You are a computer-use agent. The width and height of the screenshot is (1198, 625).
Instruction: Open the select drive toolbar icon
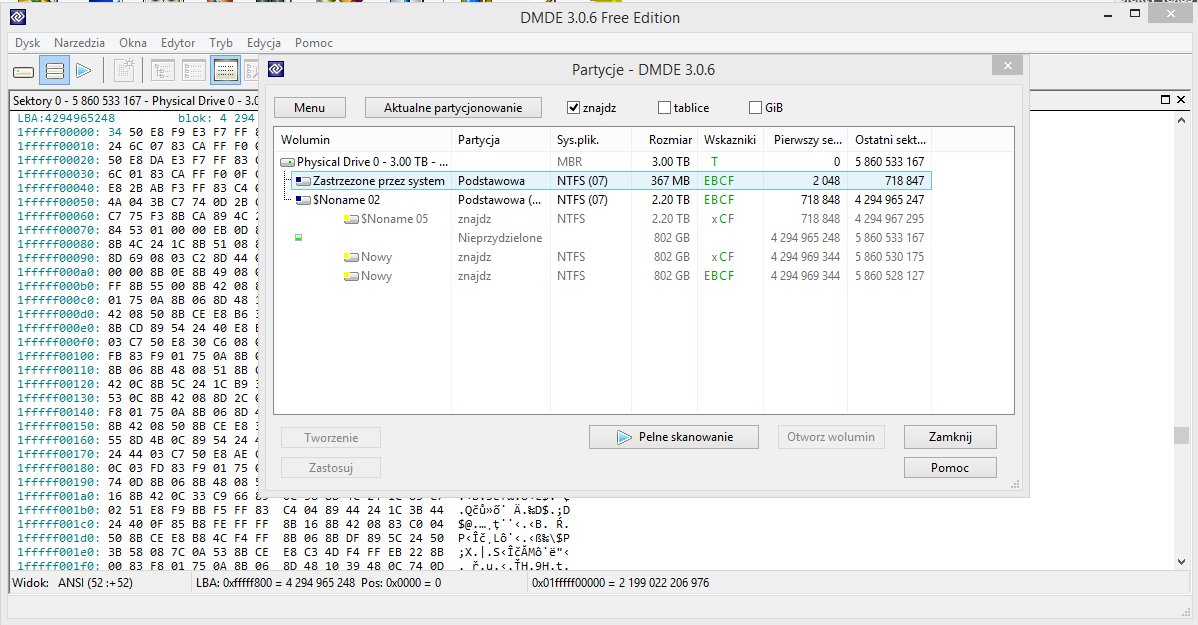coord(24,71)
